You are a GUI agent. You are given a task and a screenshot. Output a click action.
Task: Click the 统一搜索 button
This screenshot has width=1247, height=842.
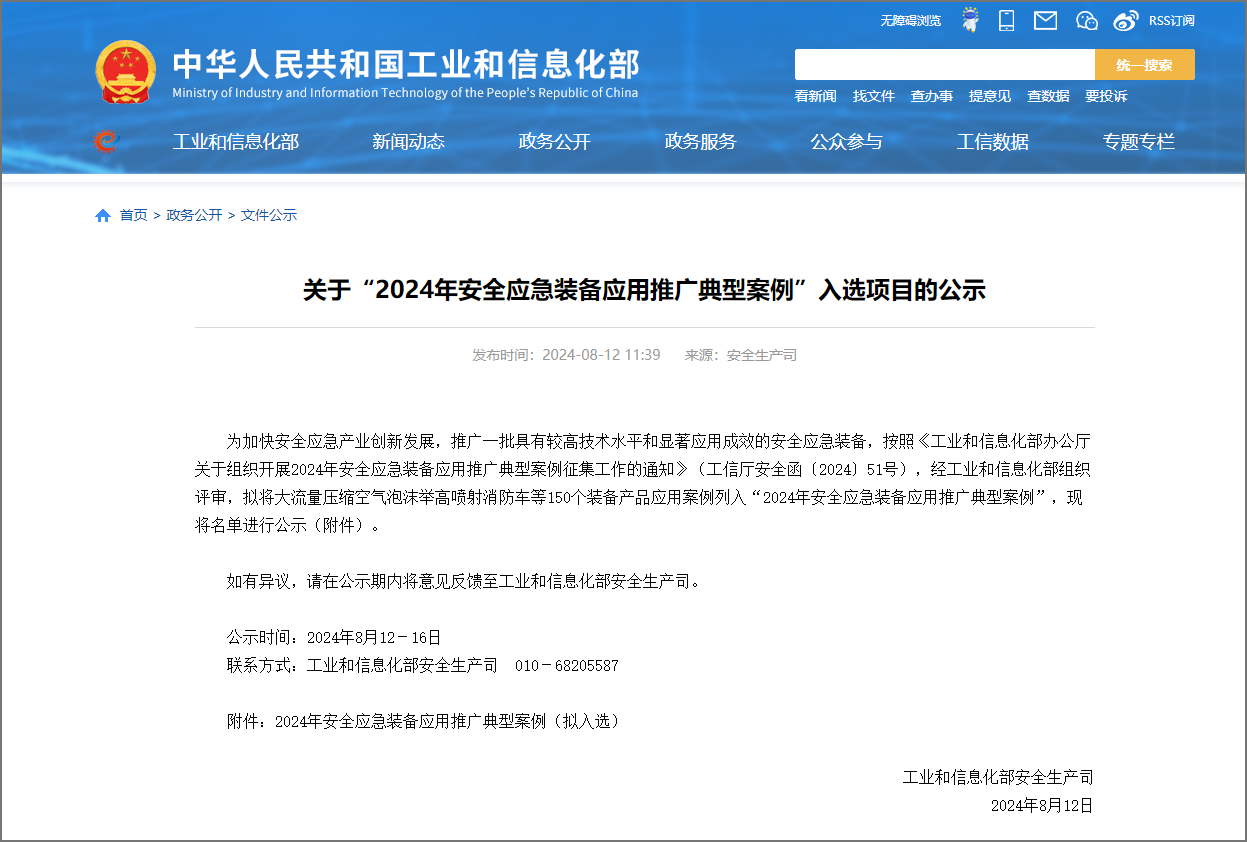1145,65
